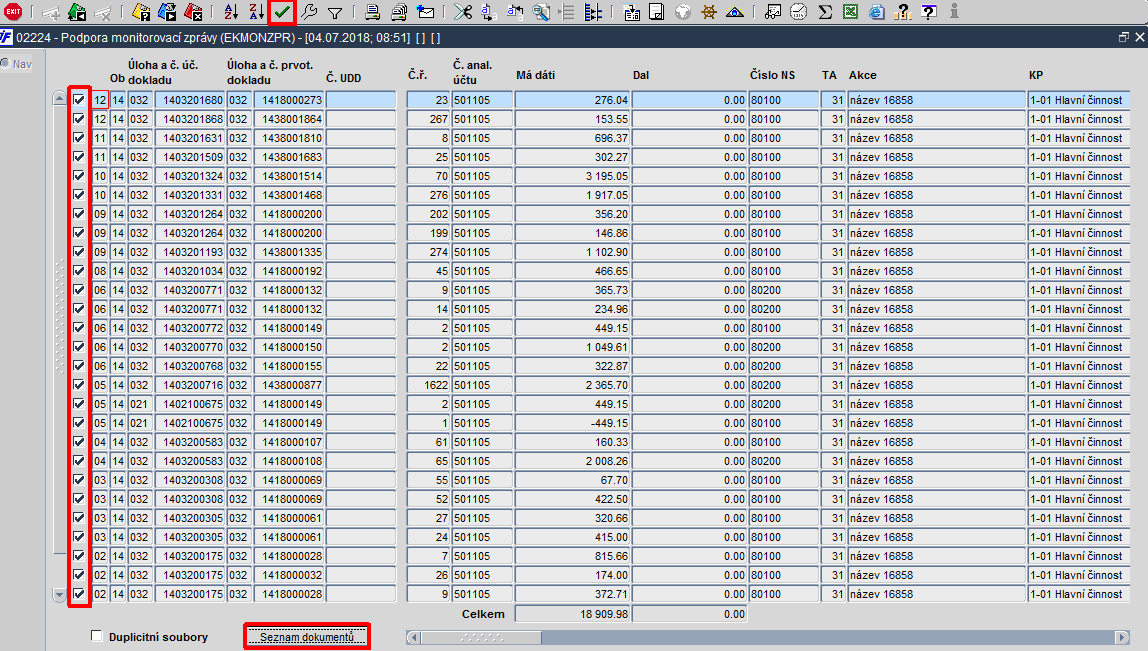Uncheck the row with amount 372.71
The height and width of the screenshot is (651, 1148).
tap(79, 594)
